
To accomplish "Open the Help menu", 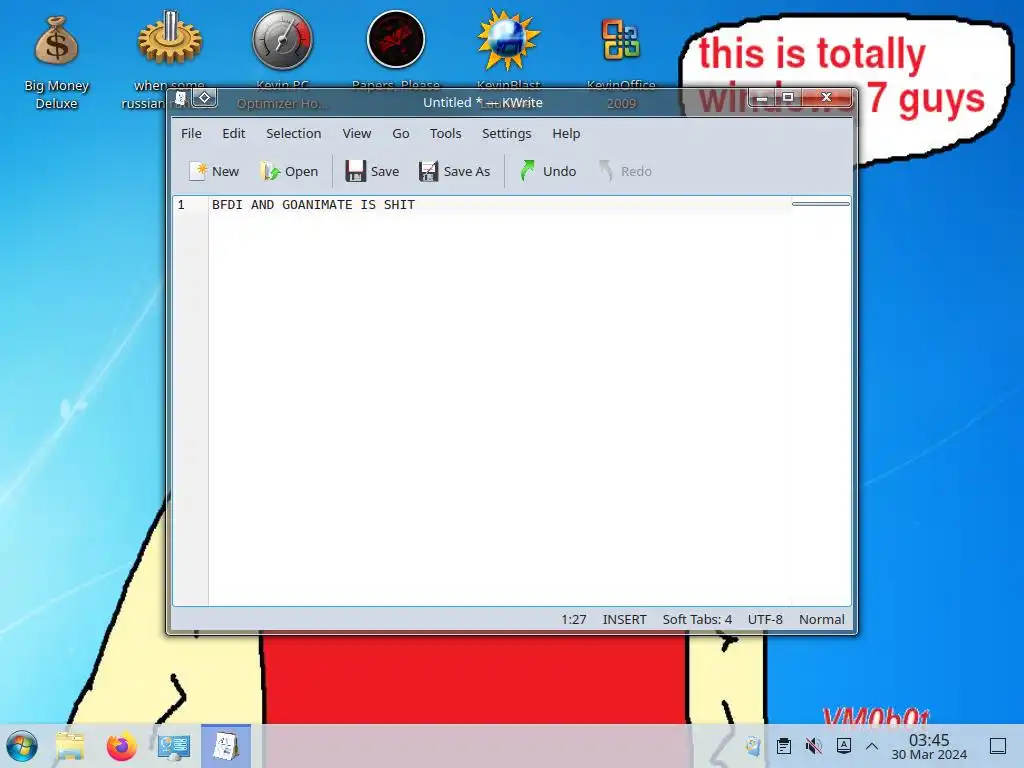I will pos(566,133).
